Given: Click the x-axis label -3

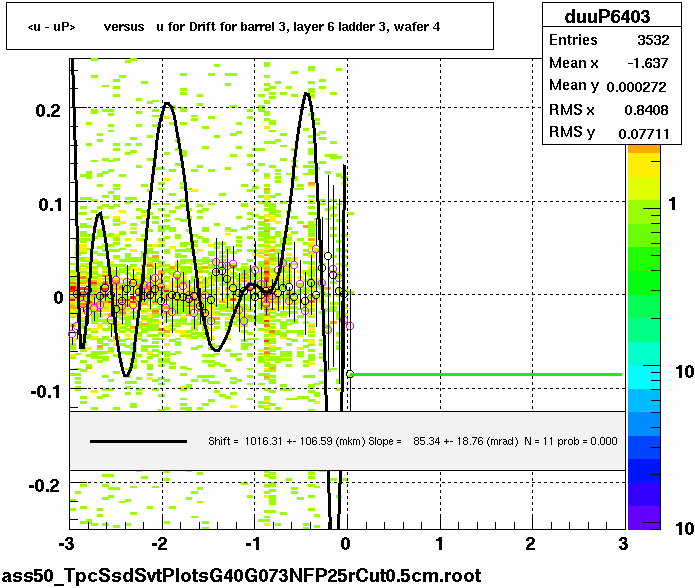Looking at the screenshot, I should pos(66,544).
